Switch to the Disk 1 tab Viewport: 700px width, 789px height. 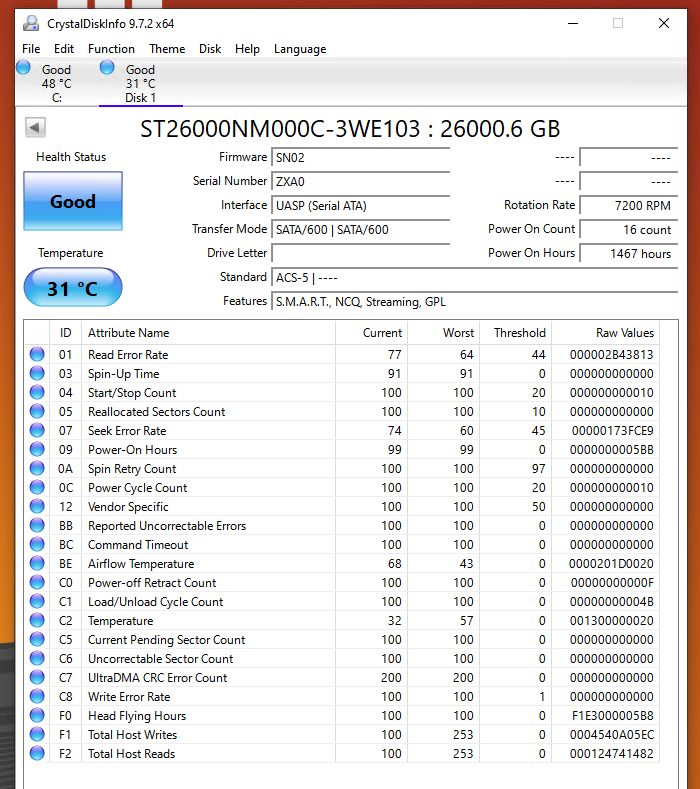pos(140,84)
